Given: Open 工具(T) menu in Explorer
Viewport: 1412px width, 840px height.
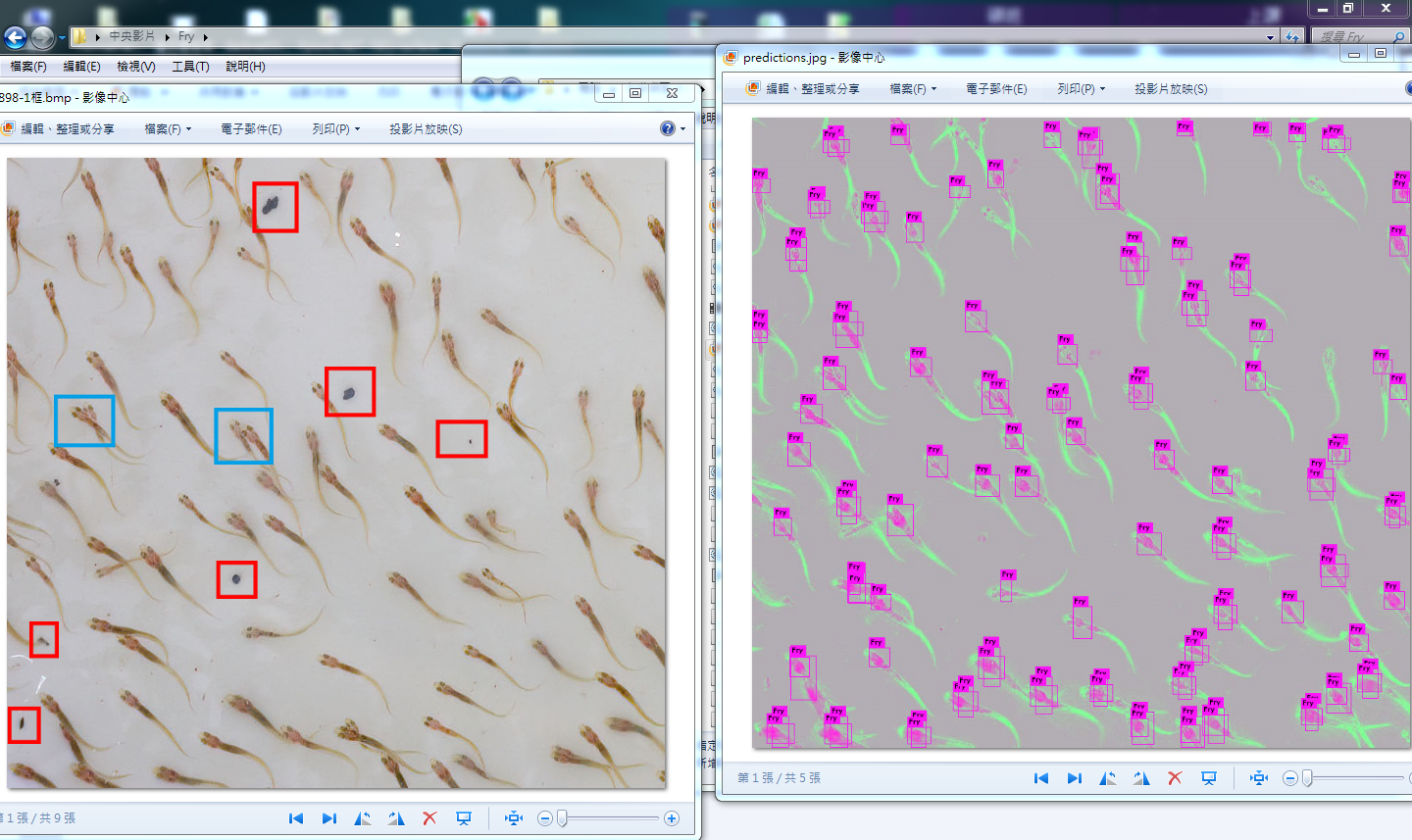Looking at the screenshot, I should (190, 67).
